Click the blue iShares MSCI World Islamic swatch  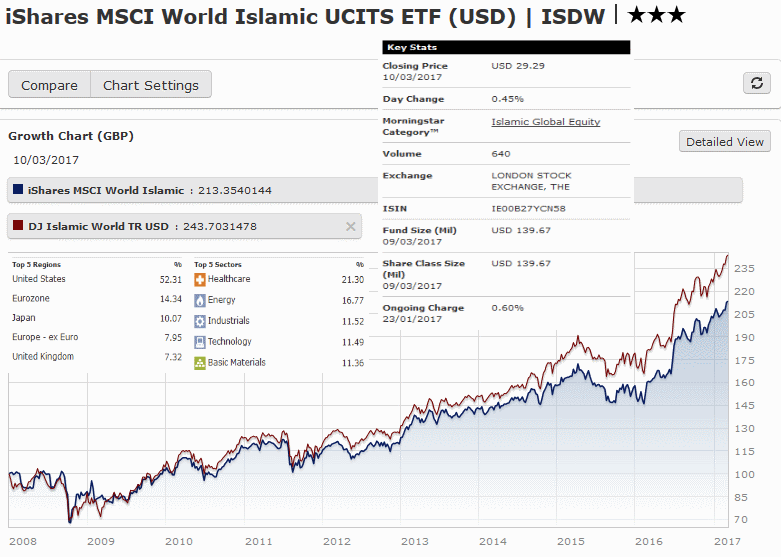(18, 189)
